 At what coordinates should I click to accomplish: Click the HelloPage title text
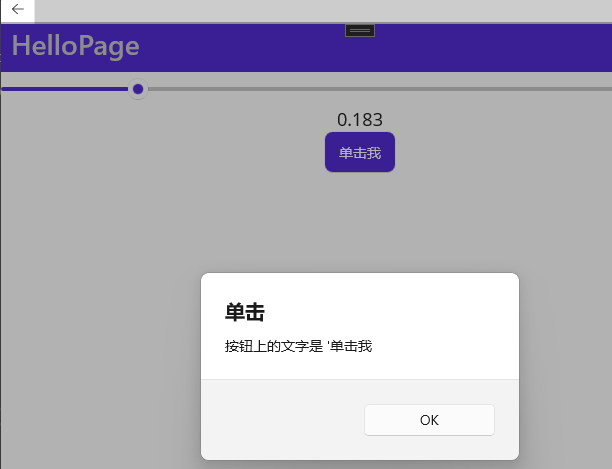(75, 46)
